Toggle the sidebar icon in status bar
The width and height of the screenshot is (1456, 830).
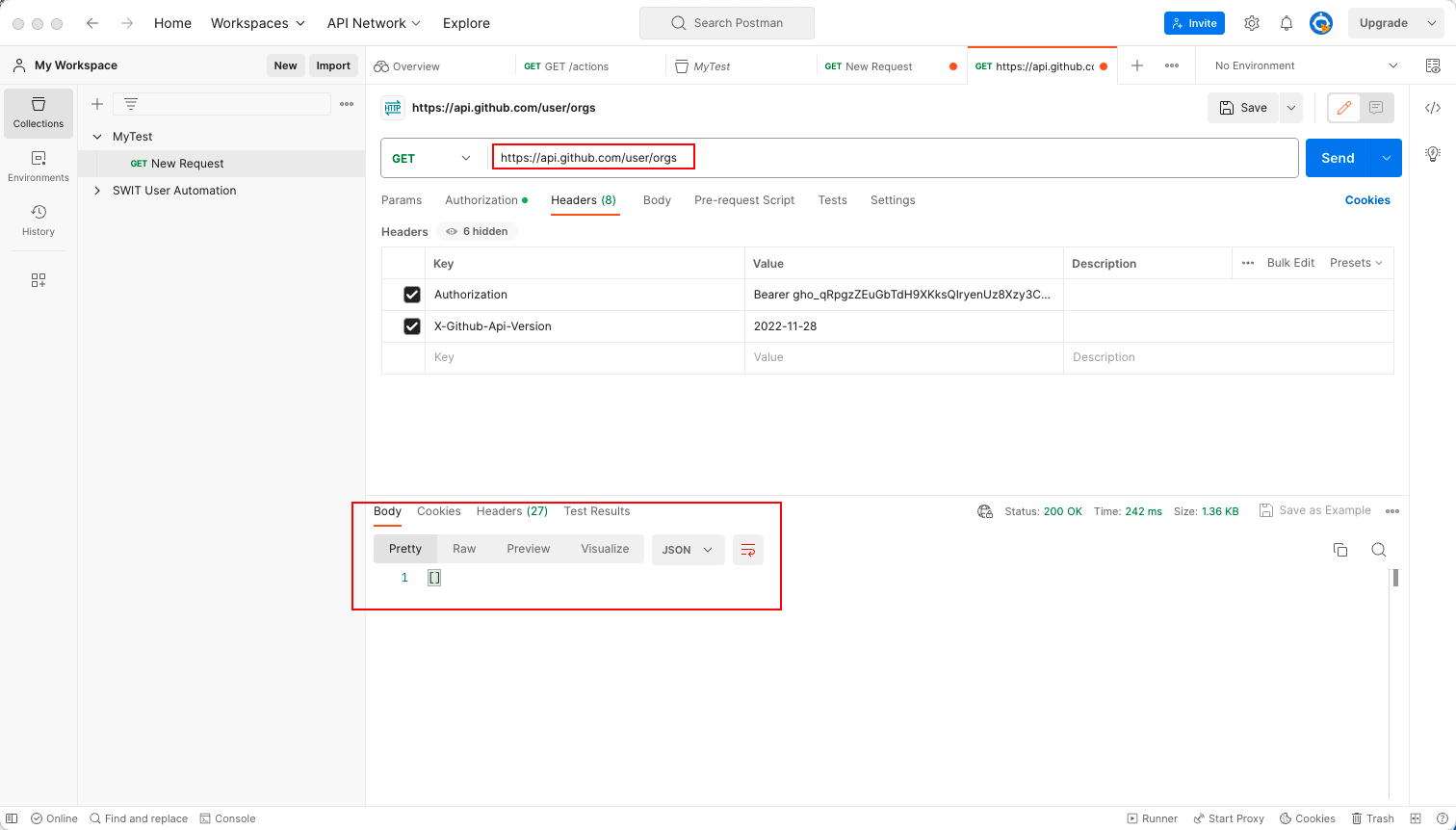12,818
